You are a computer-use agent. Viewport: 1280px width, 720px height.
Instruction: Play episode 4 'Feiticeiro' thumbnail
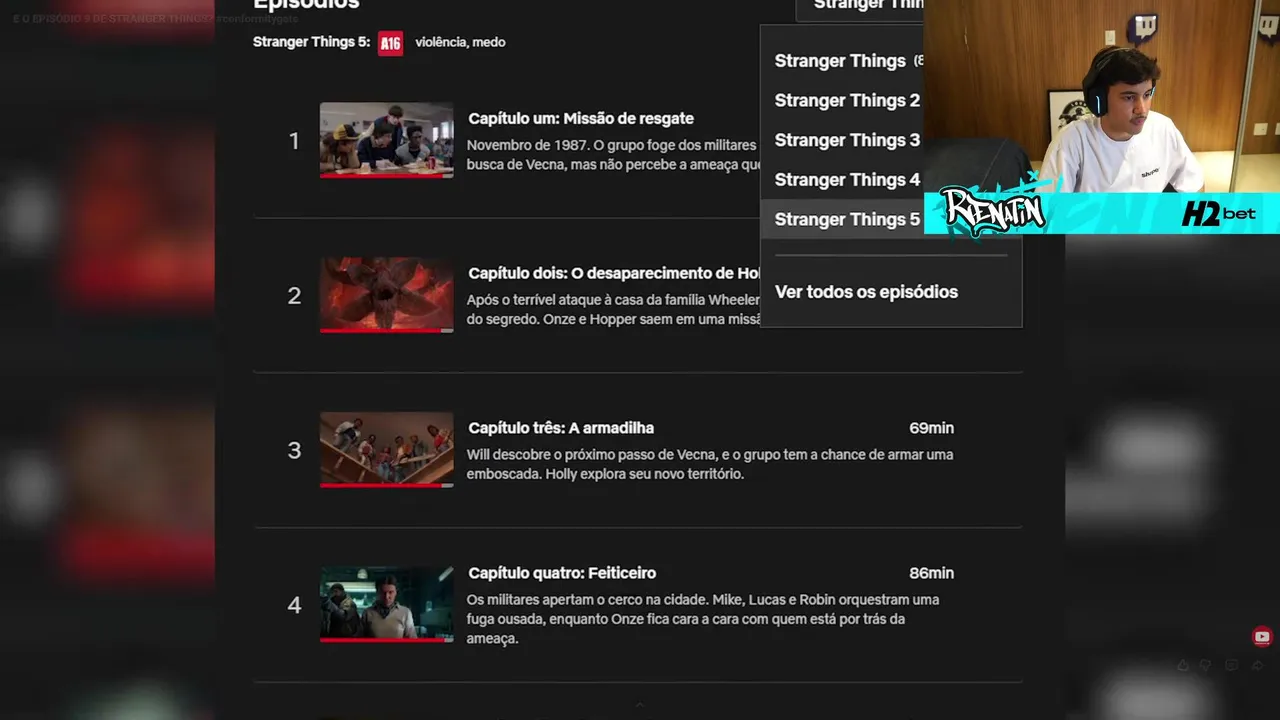tap(386, 604)
